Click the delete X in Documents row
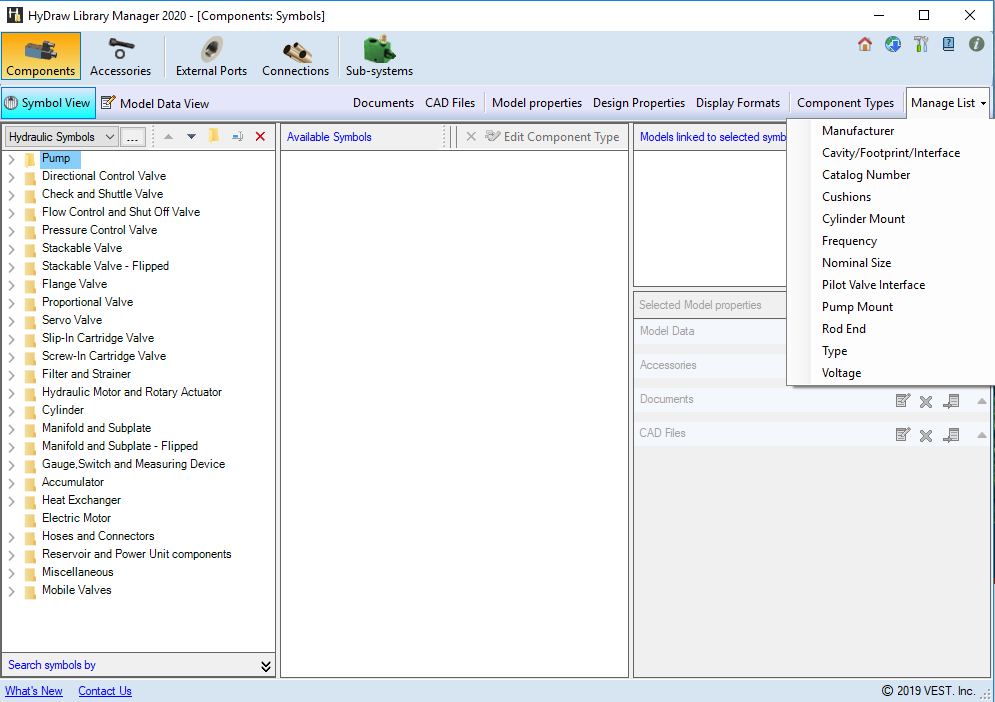 pyautogui.click(x=926, y=401)
